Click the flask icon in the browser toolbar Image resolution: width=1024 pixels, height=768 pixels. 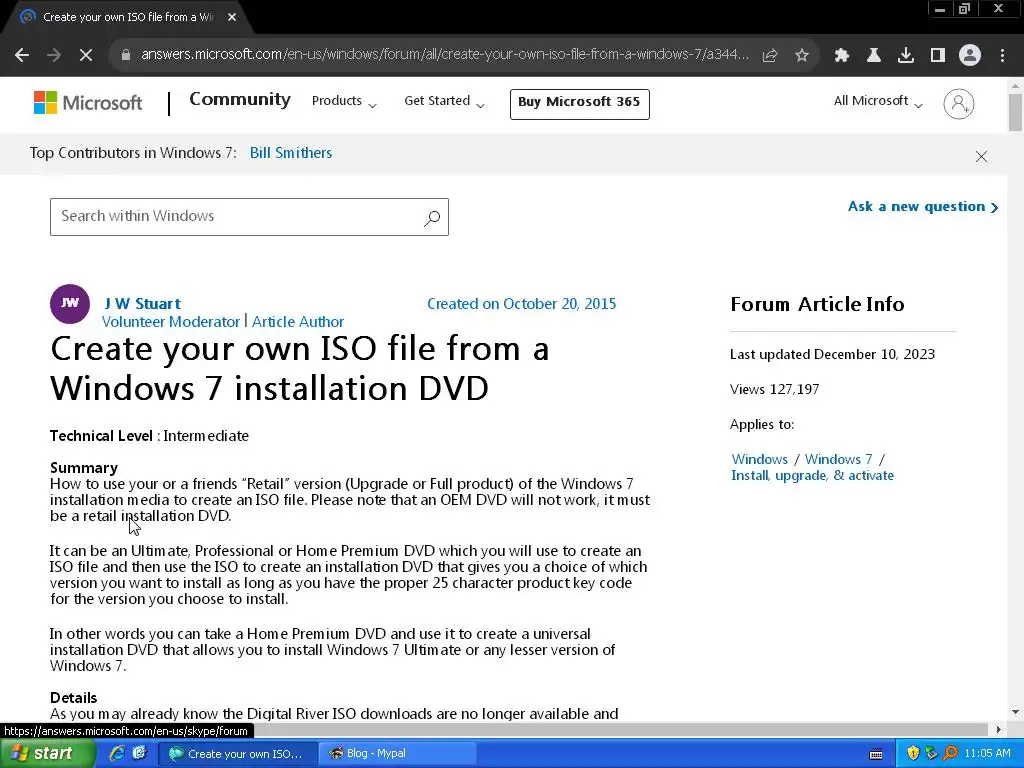click(874, 56)
